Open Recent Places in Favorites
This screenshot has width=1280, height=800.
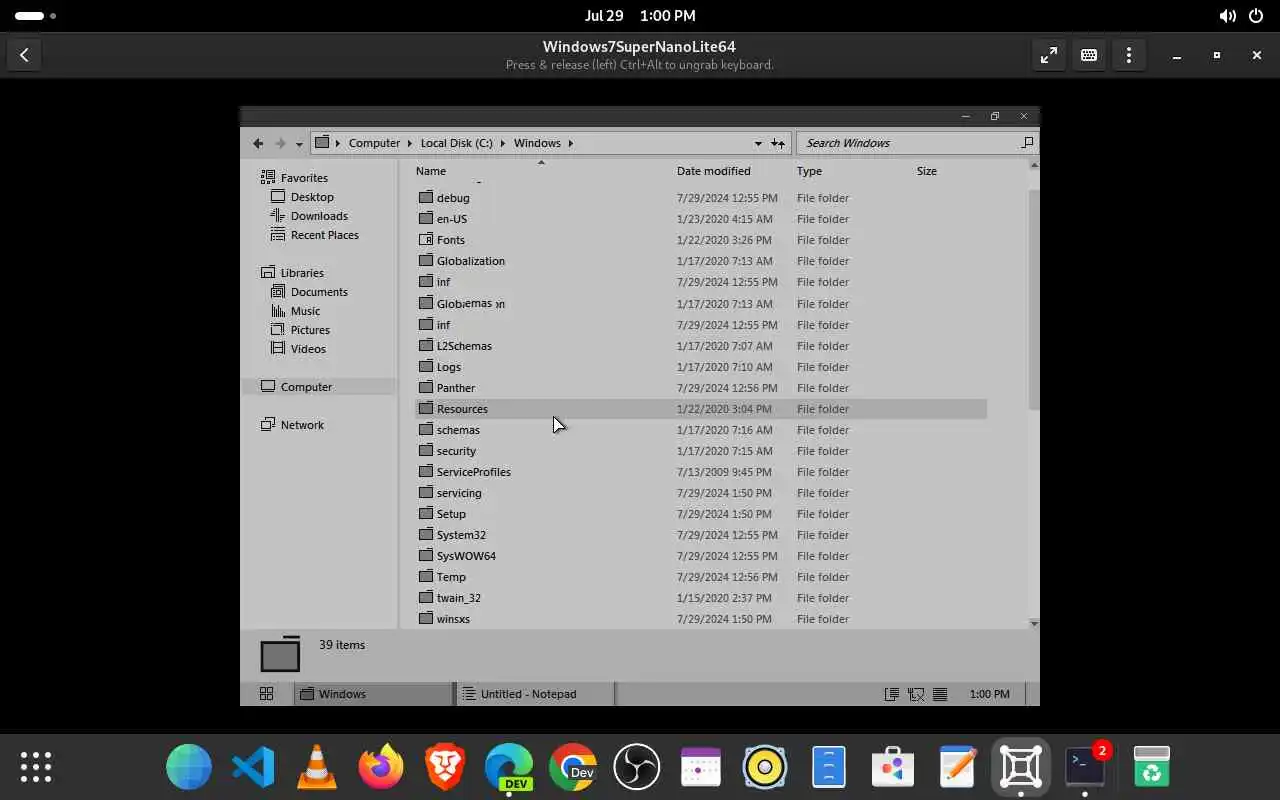324,235
